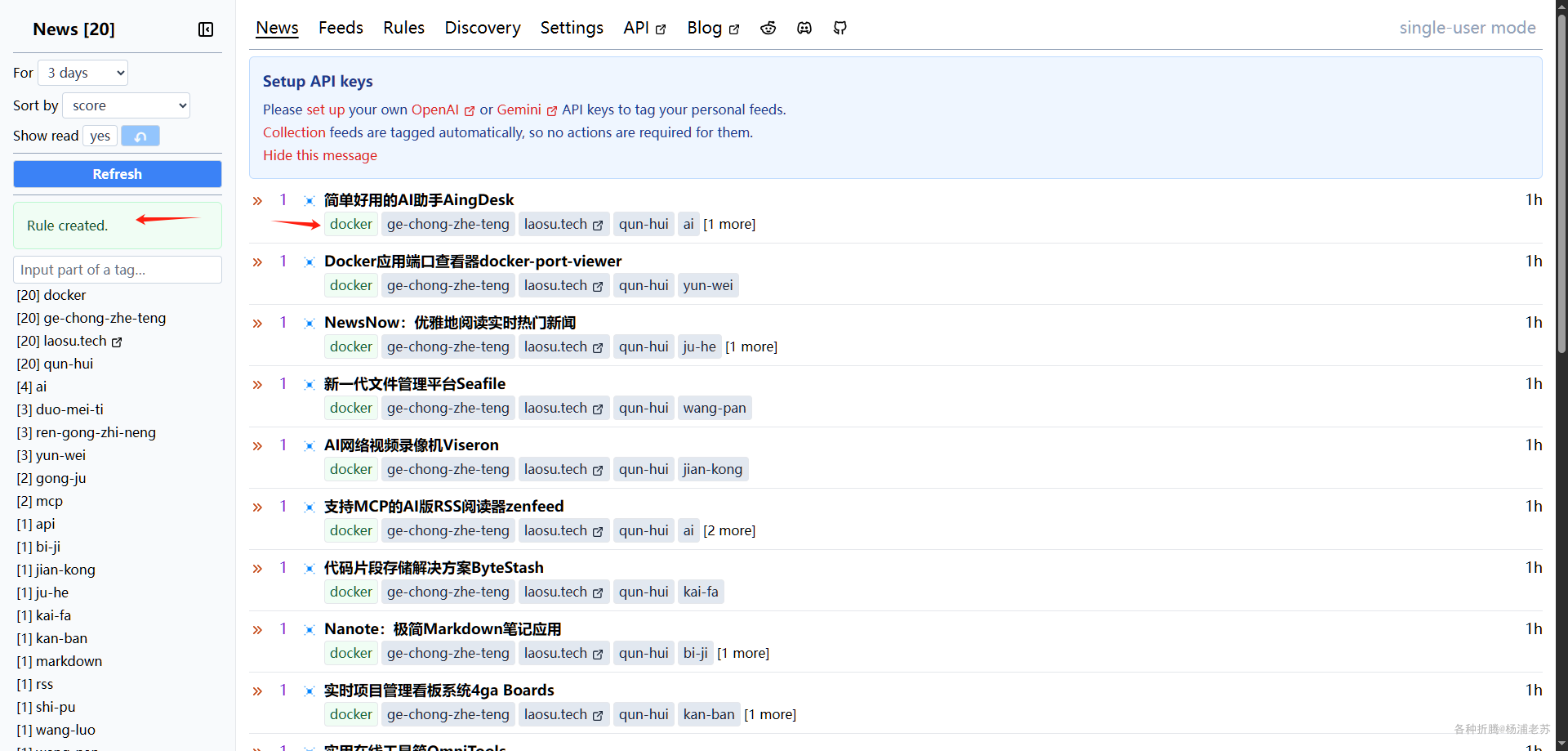Open the 'Sort by score' dropdown
The width and height of the screenshot is (1568, 751).
coord(126,105)
